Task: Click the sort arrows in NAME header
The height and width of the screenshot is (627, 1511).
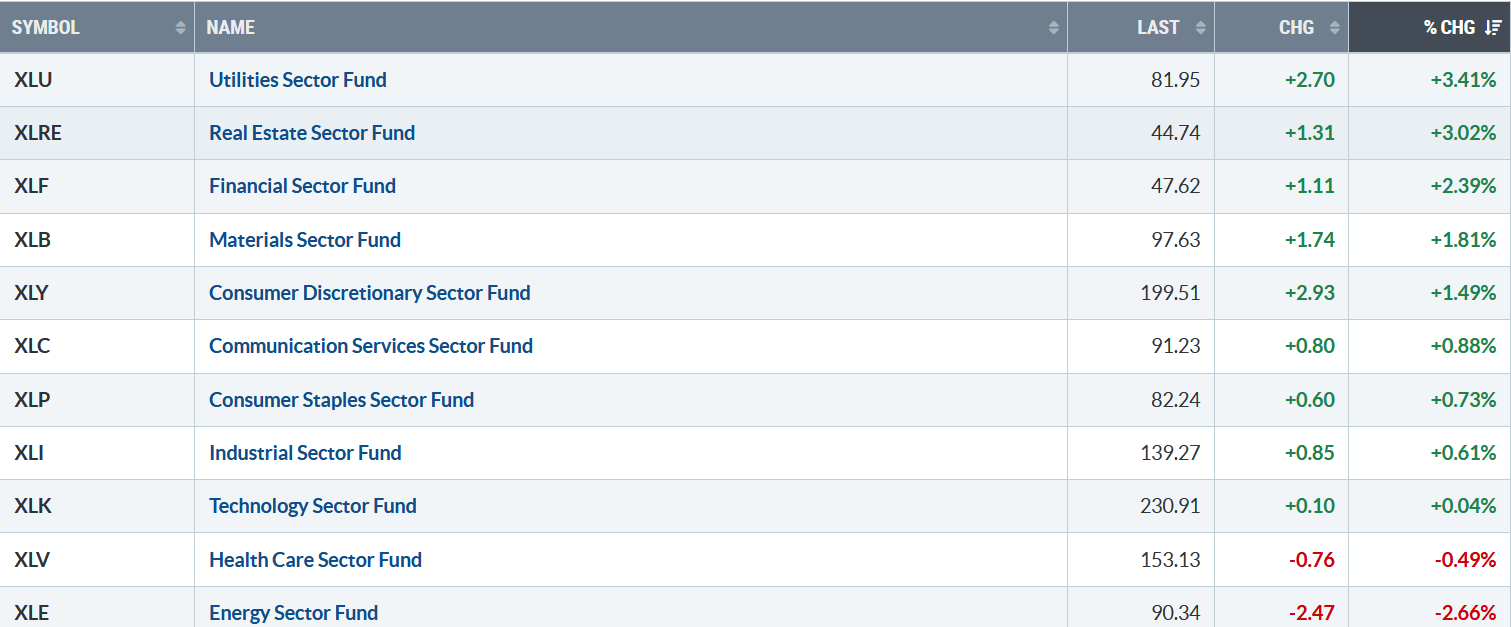Action: (x=1053, y=28)
